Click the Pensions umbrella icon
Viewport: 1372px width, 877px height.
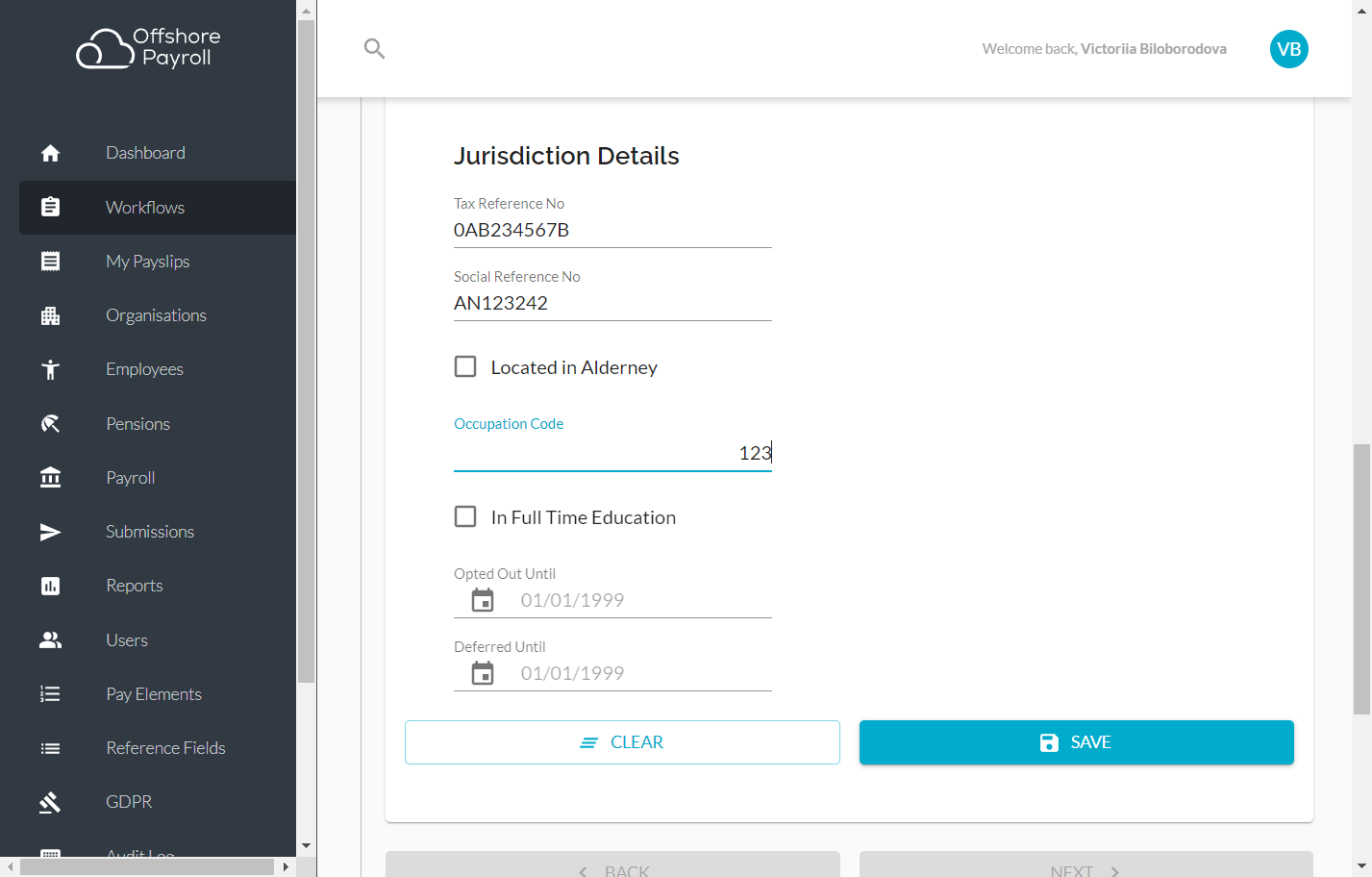click(50, 423)
